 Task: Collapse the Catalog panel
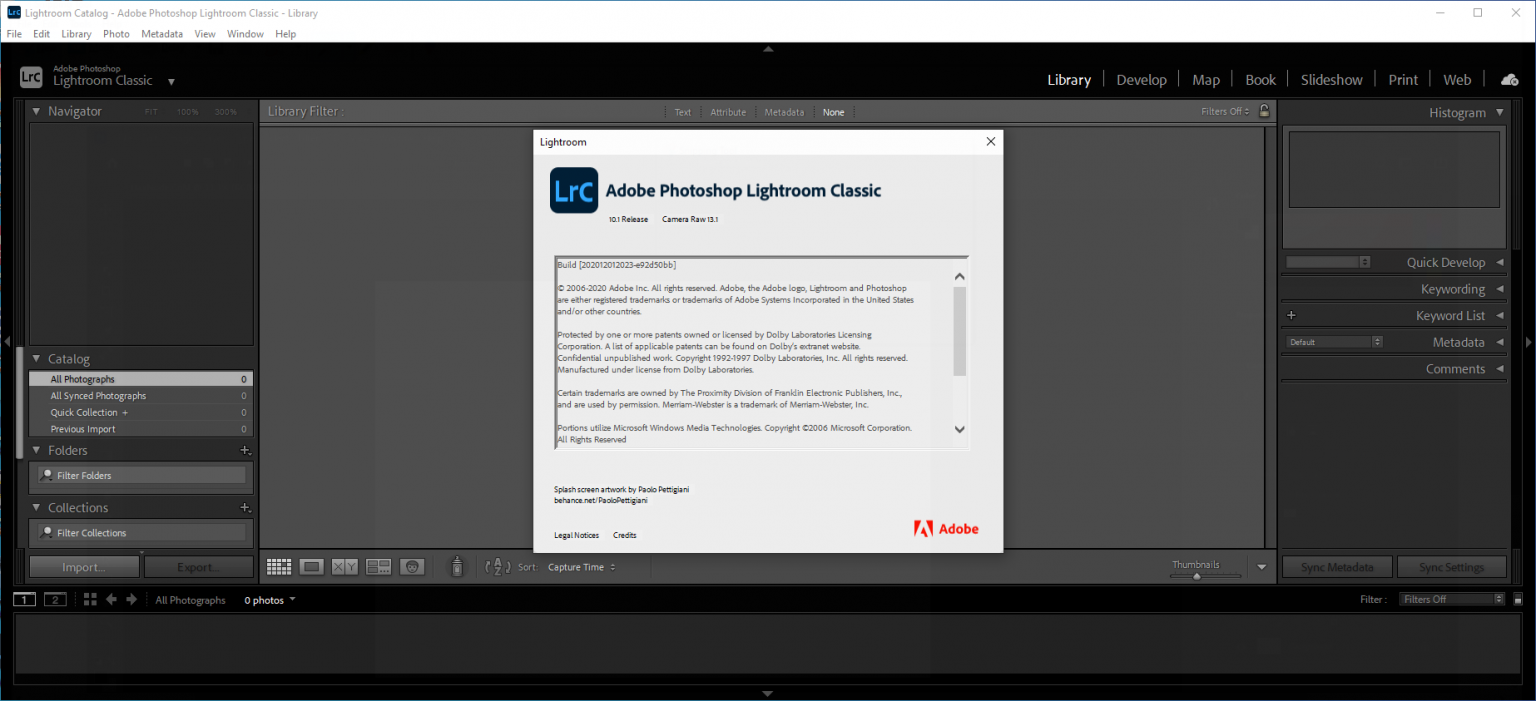pos(36,359)
